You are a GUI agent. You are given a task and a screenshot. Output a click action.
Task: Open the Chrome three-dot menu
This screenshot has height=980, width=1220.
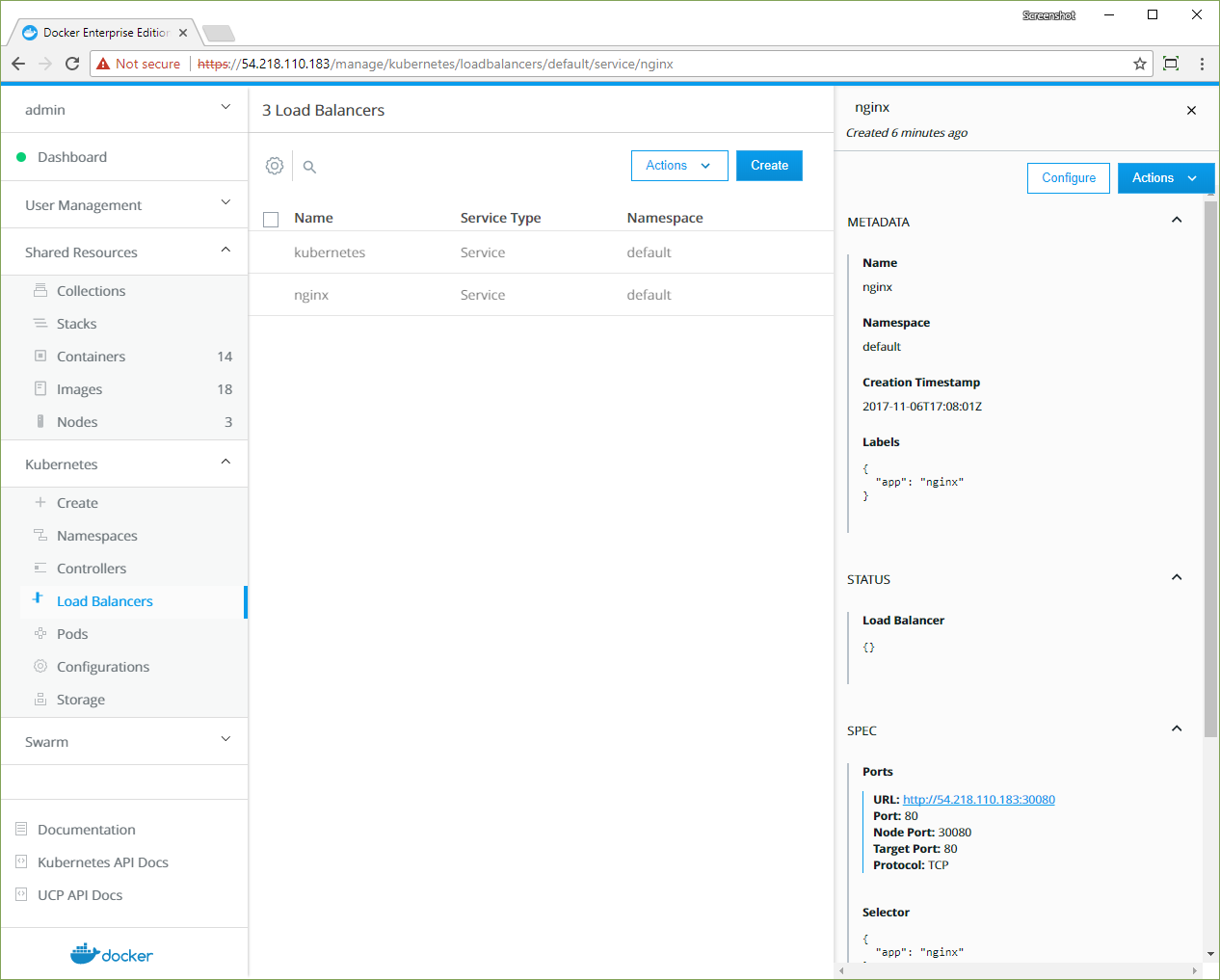(x=1202, y=64)
